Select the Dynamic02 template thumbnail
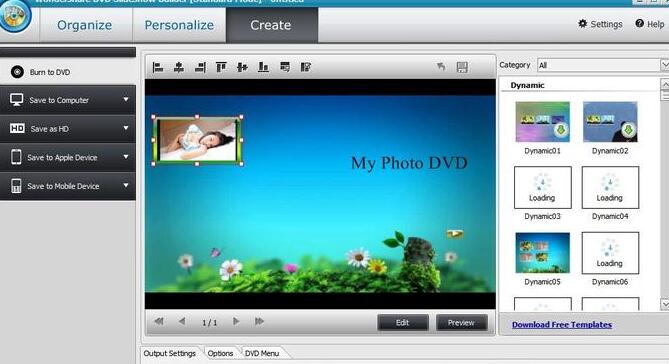Image resolution: width=669 pixels, height=364 pixels. [x=610, y=122]
